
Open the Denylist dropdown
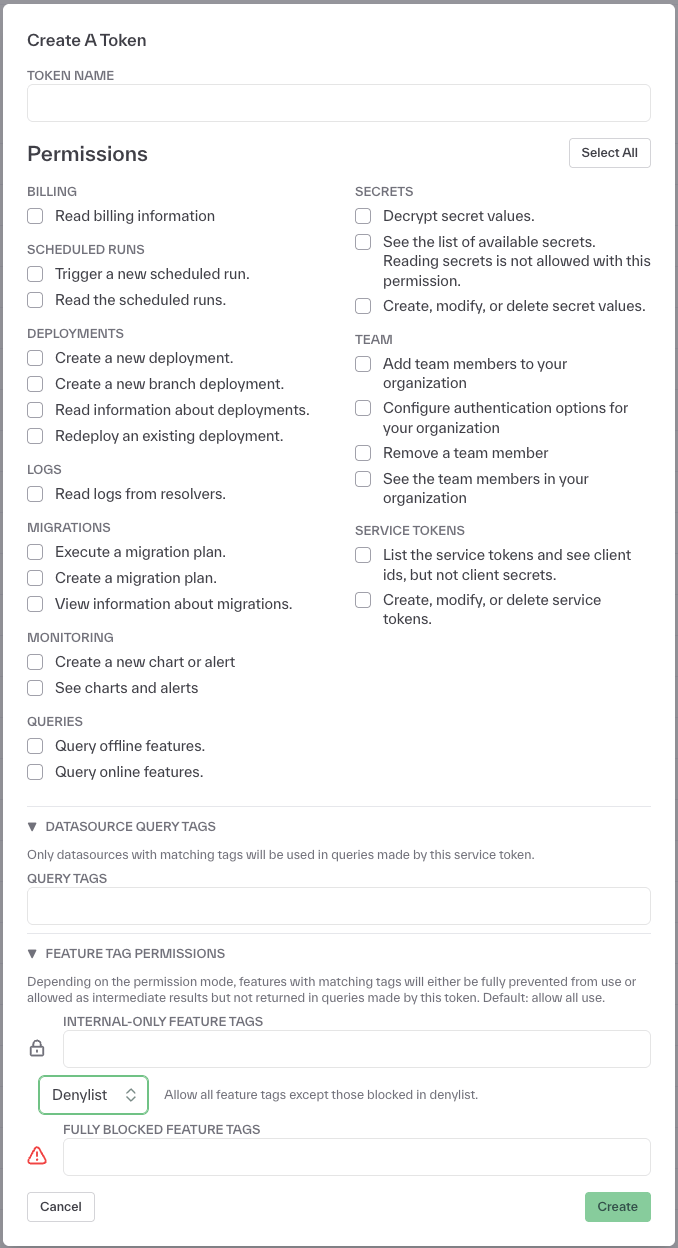click(93, 1095)
